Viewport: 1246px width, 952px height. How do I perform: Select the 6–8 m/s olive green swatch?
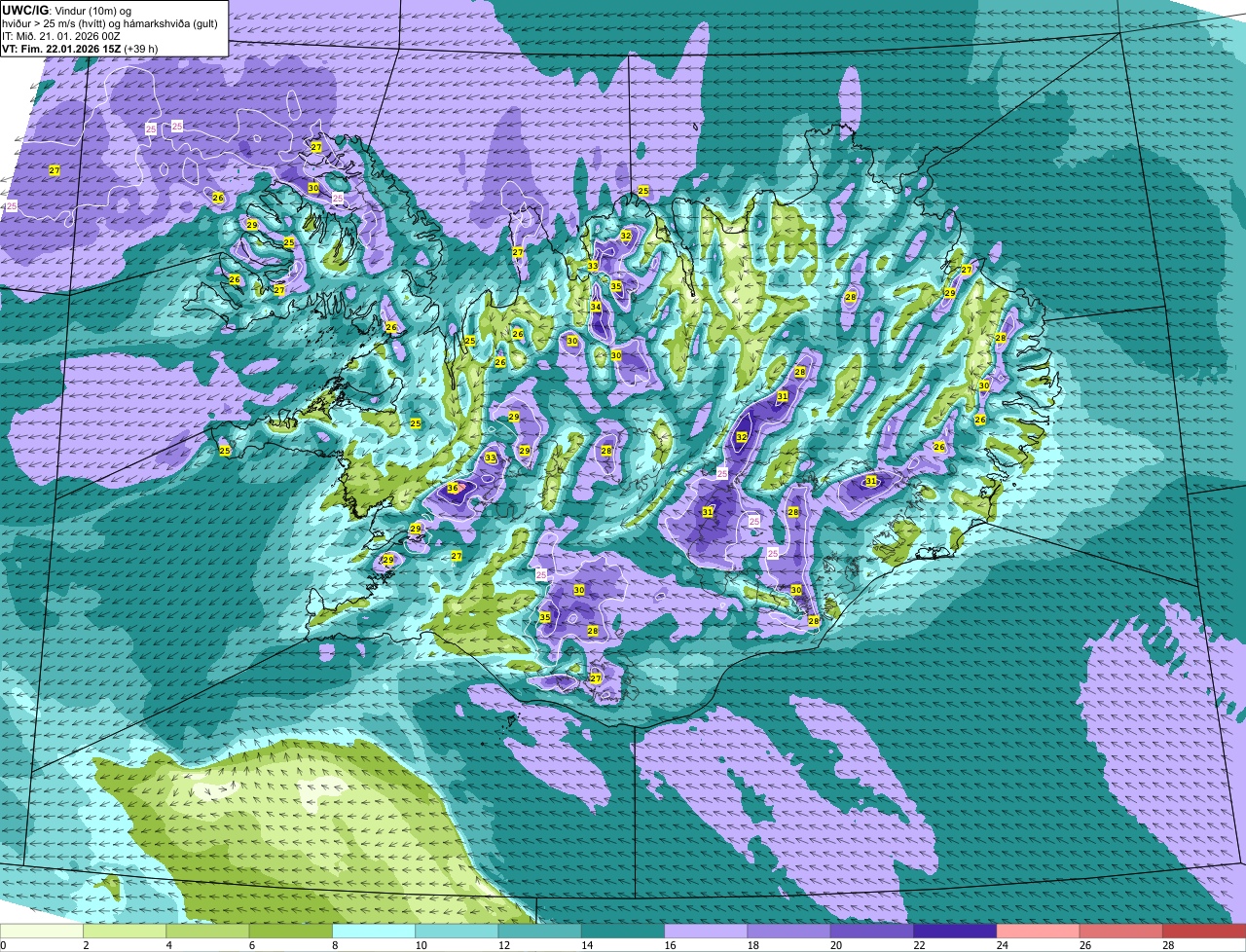coord(291,931)
